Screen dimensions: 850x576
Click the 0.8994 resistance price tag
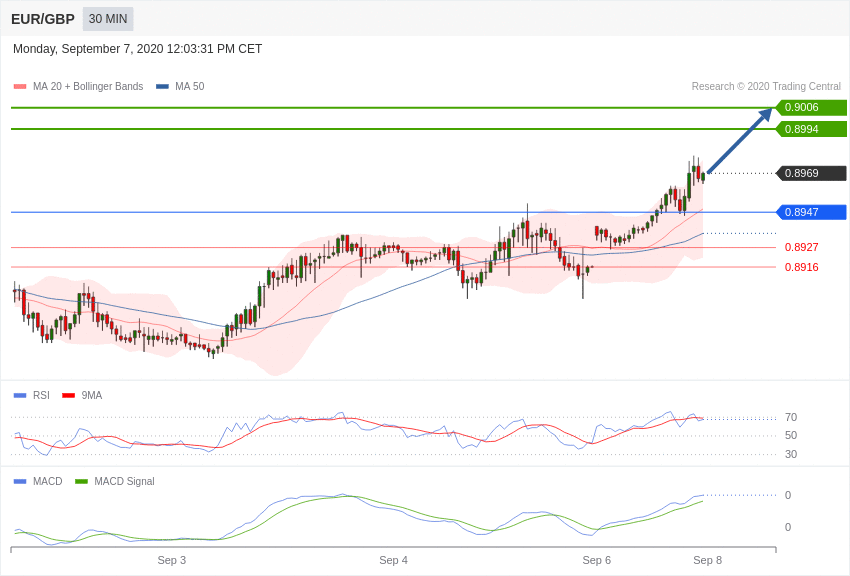[811, 129]
